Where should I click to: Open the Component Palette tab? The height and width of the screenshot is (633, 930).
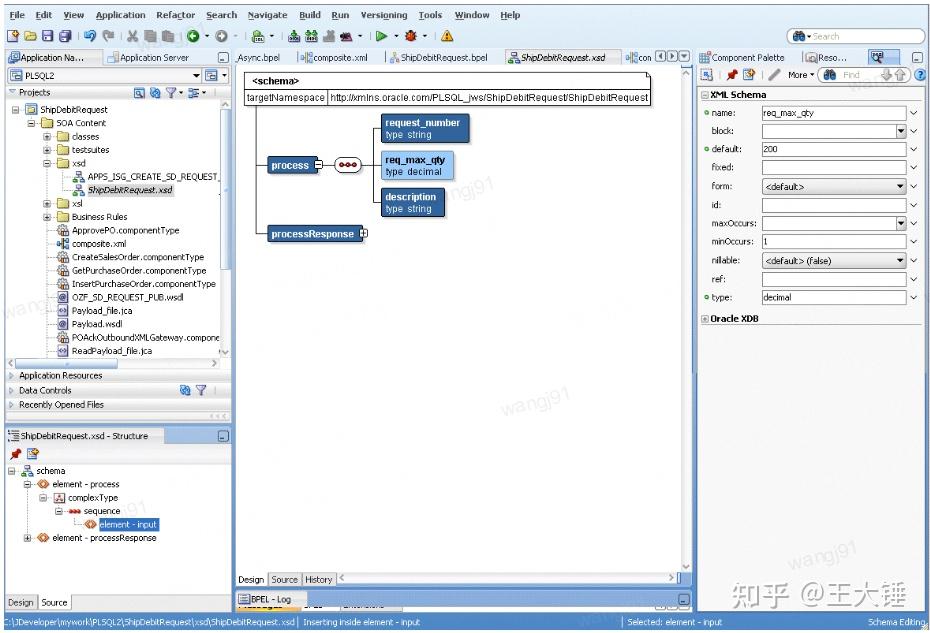(742, 58)
